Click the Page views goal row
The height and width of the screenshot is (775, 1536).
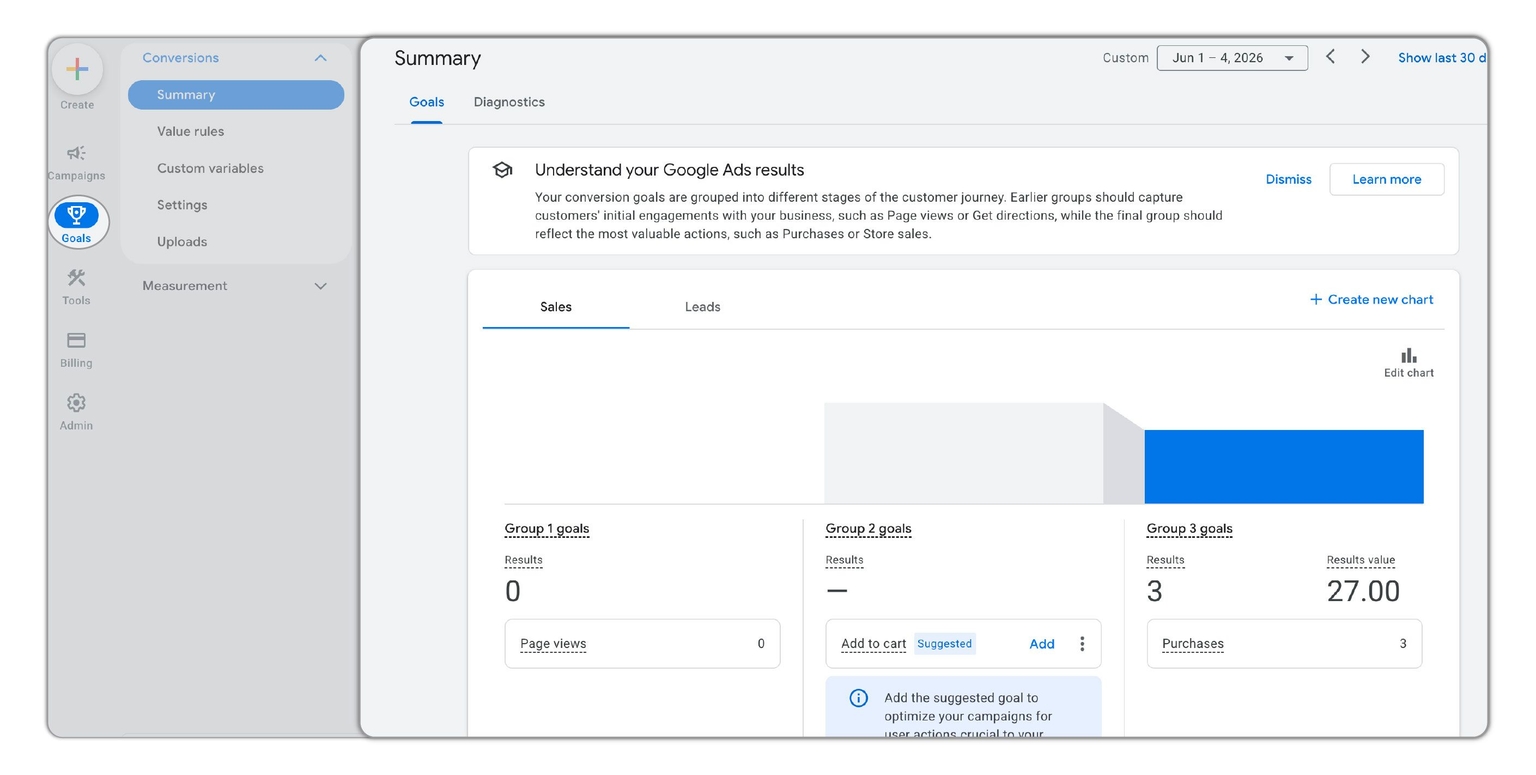pyautogui.click(x=642, y=644)
